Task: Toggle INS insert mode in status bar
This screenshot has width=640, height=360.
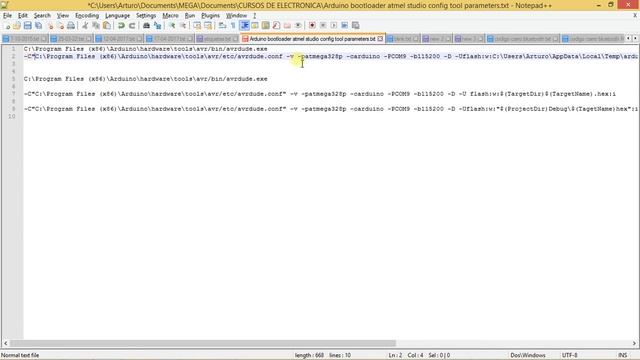Action: tap(622, 355)
